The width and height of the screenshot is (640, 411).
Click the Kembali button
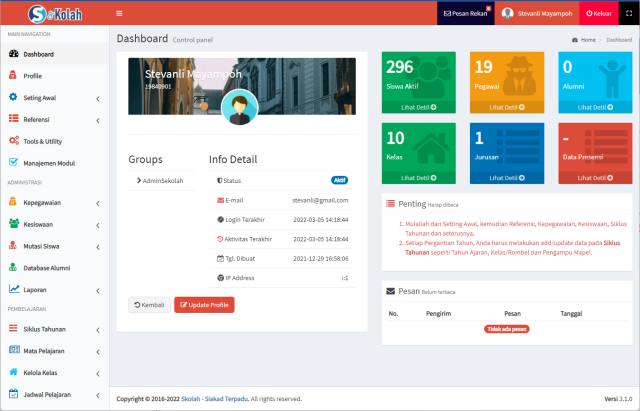click(x=149, y=305)
